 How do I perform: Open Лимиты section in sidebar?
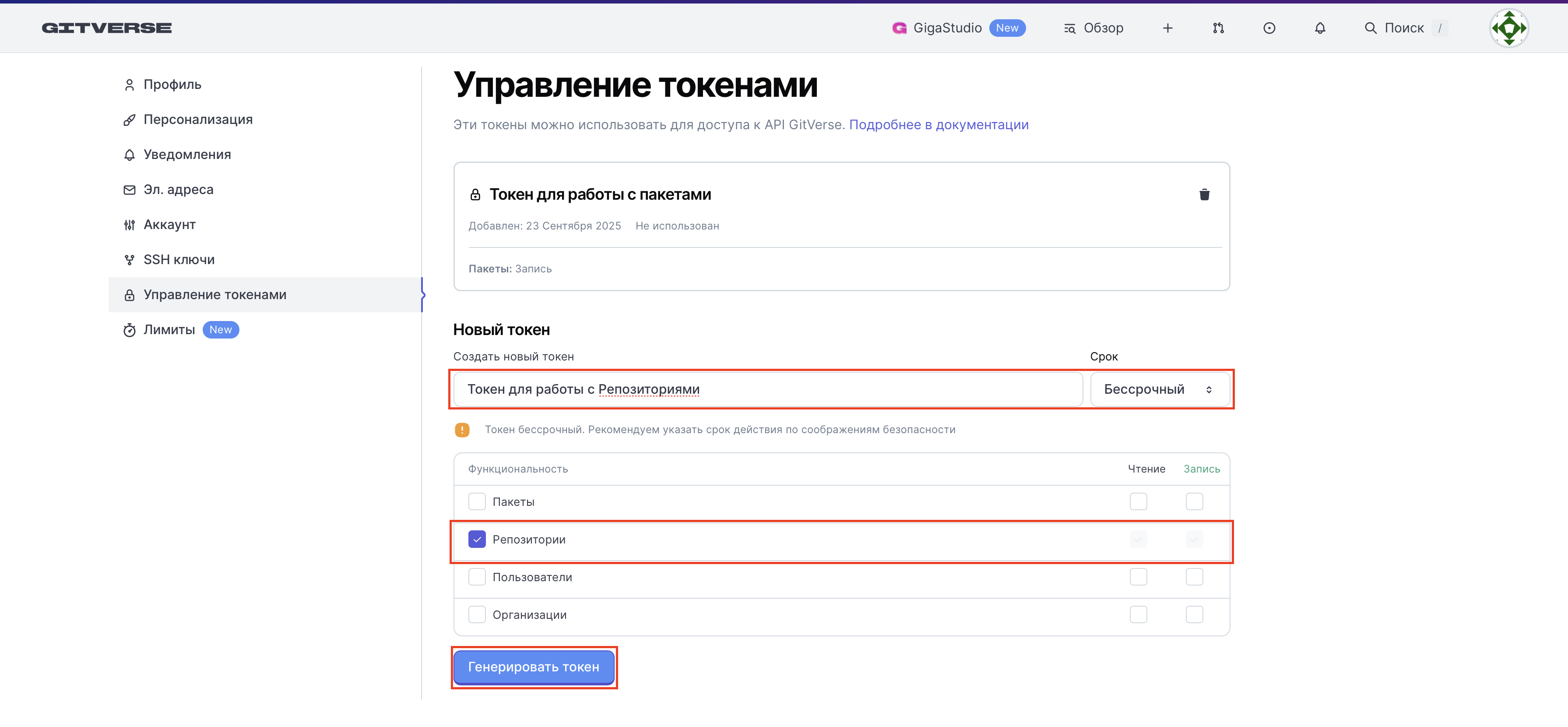point(169,330)
